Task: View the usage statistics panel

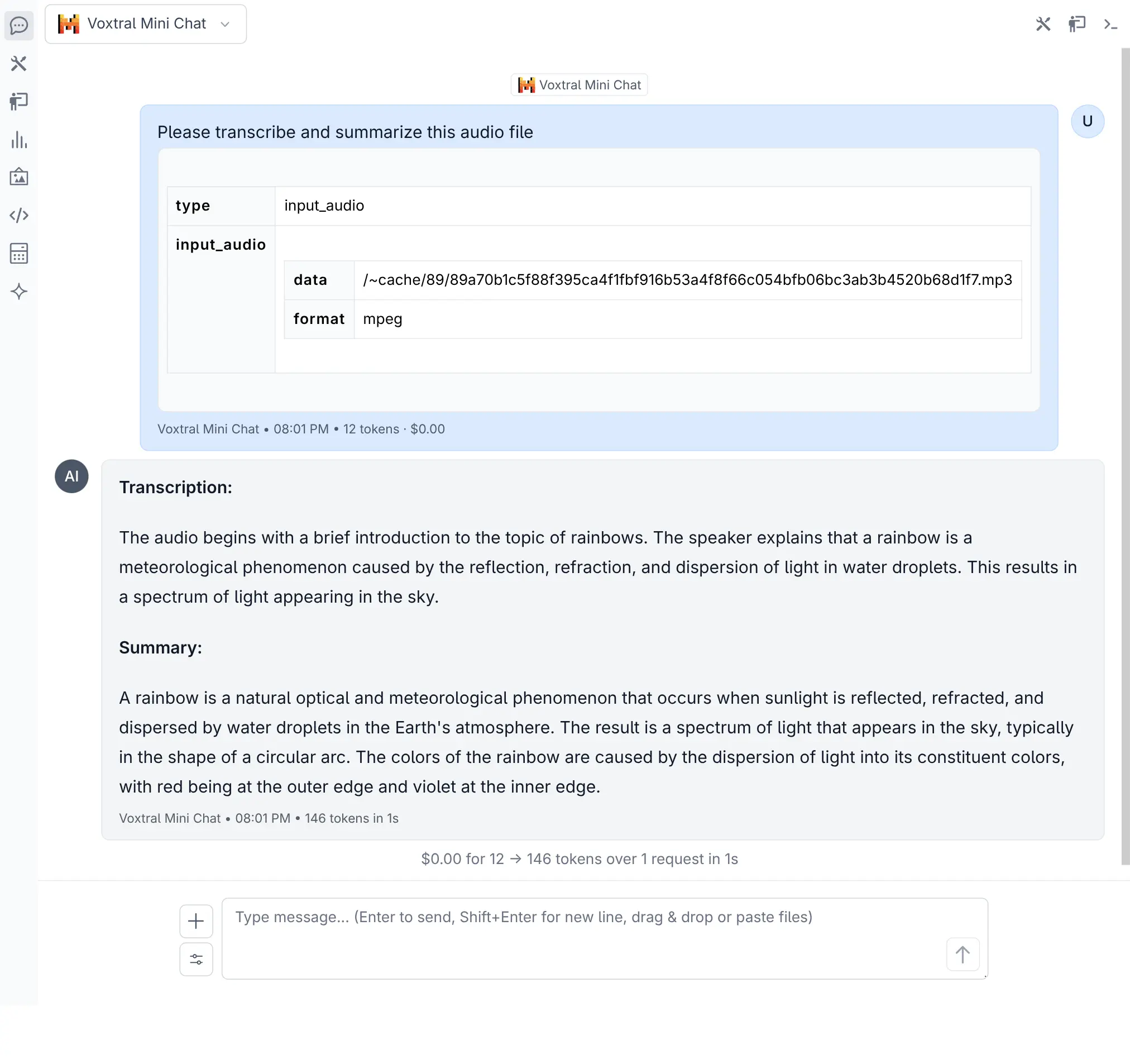Action: point(19,140)
